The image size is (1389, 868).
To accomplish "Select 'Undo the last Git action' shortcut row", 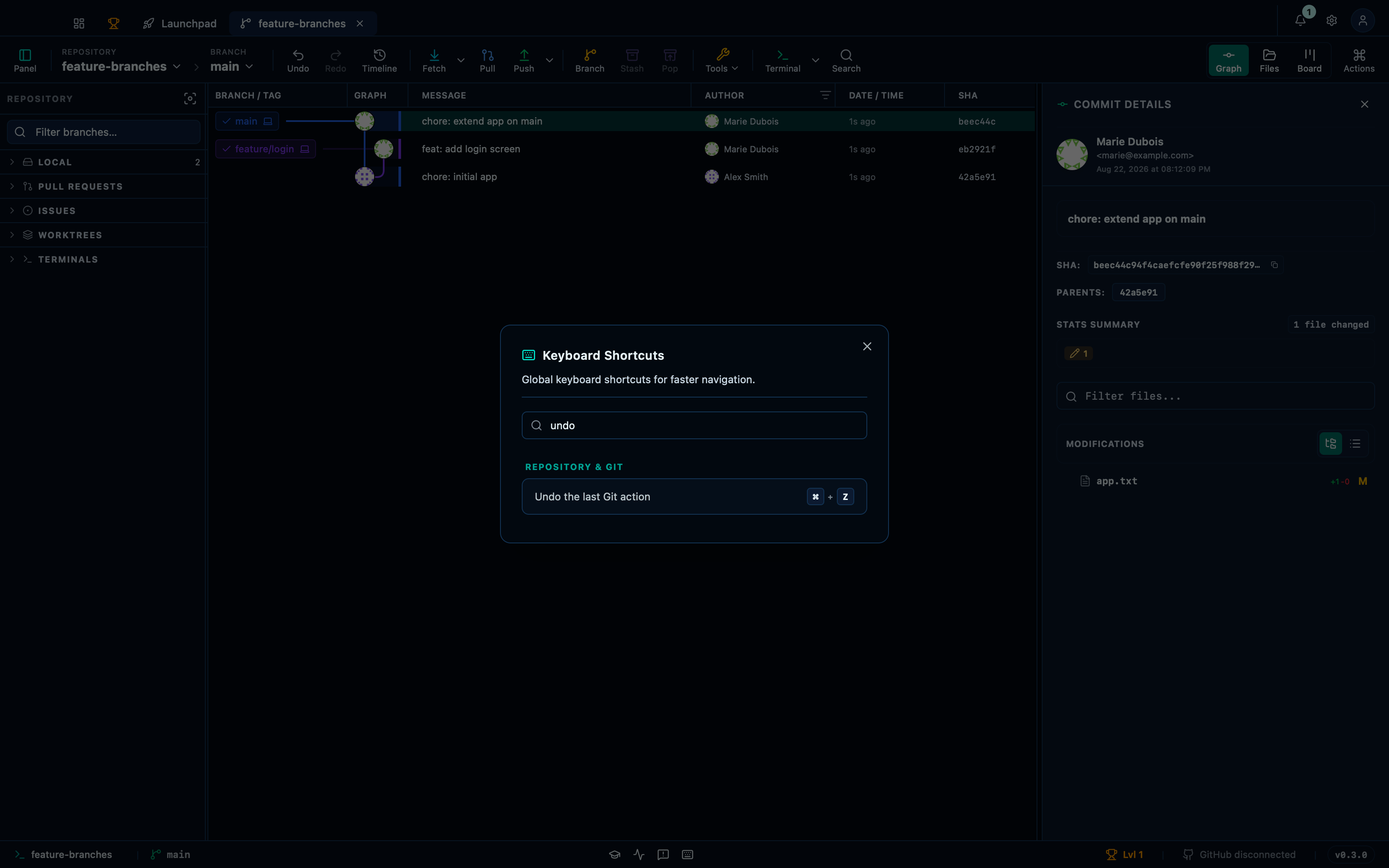I will (x=694, y=496).
